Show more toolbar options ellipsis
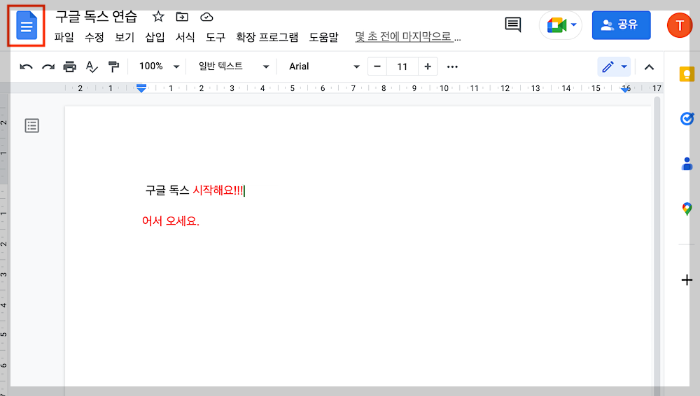Viewport: 700px width, 396px height. click(452, 67)
